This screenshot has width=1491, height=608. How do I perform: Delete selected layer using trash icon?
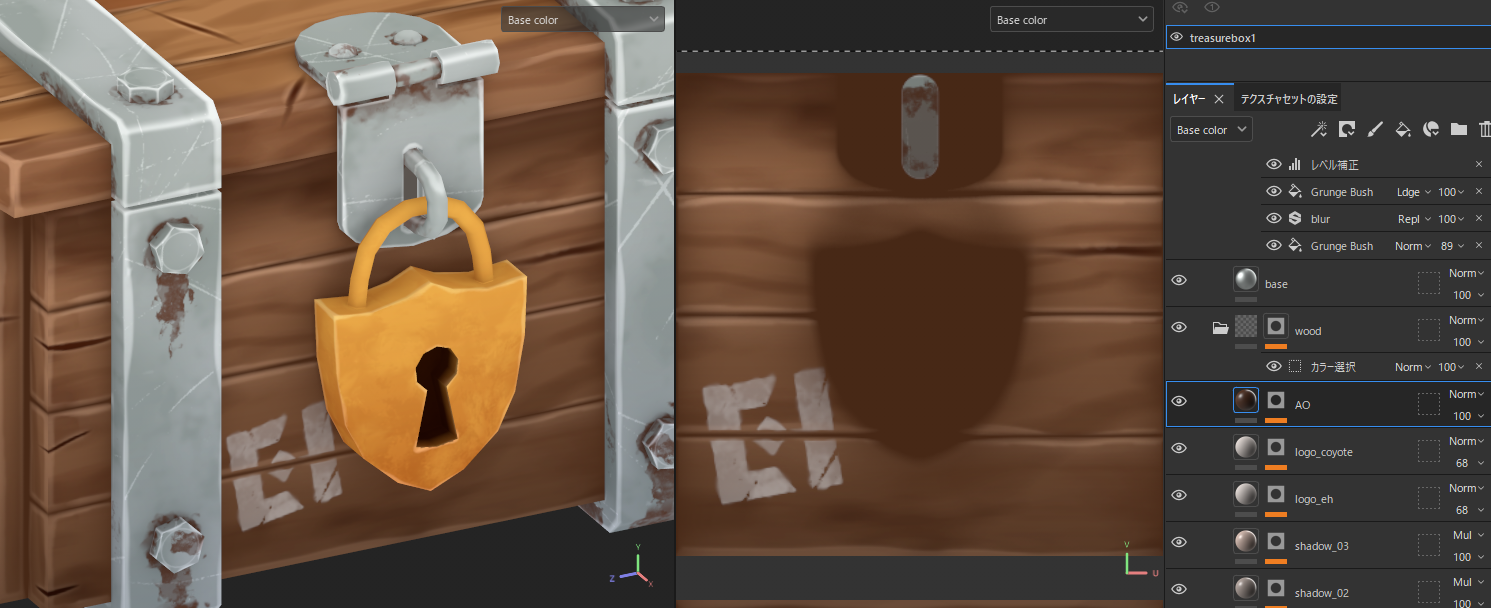click(1484, 129)
